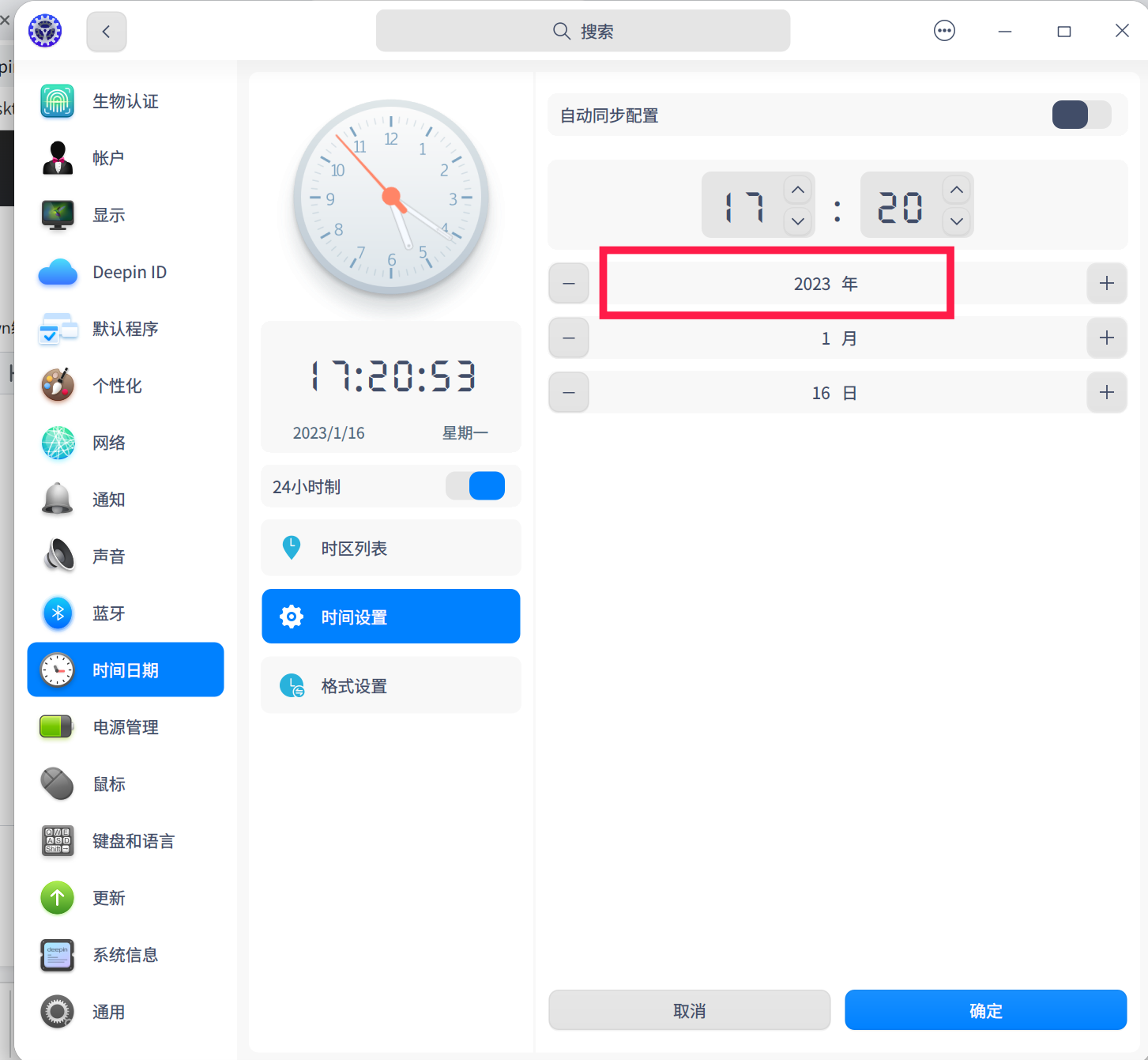
Task: Click the 帐户 user avatar icon
Action: pyautogui.click(x=58, y=158)
